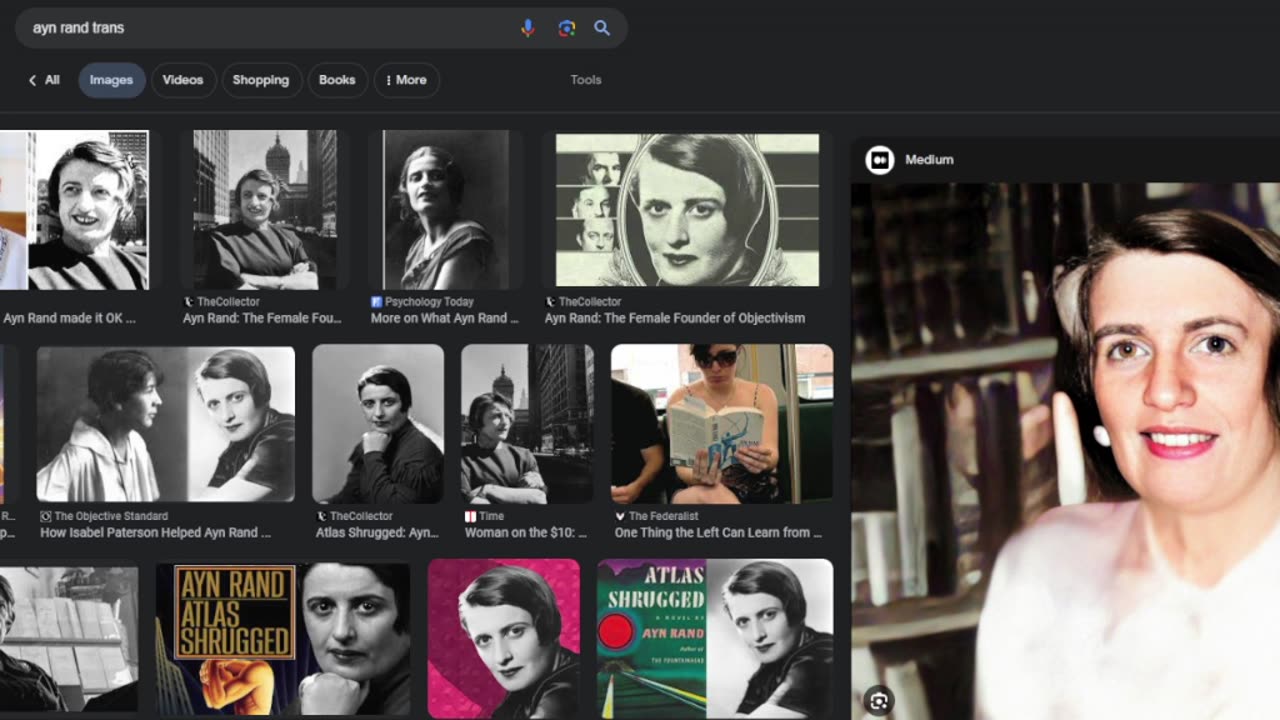Click caption One Thing the Left Can Learn from
The width and height of the screenshot is (1280, 720).
[718, 533]
